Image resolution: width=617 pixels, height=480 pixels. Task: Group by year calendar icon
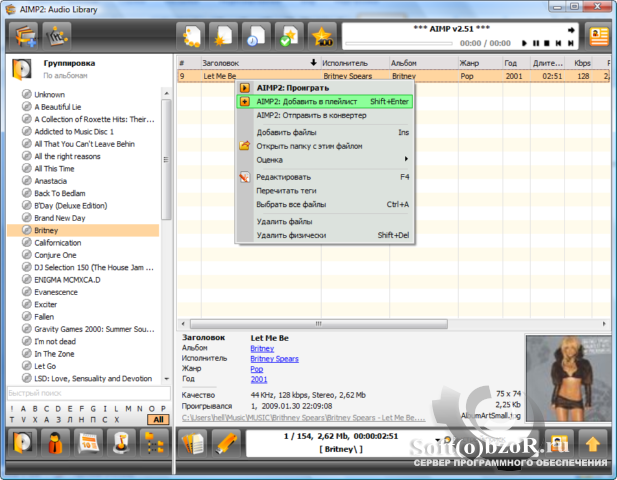(89, 443)
